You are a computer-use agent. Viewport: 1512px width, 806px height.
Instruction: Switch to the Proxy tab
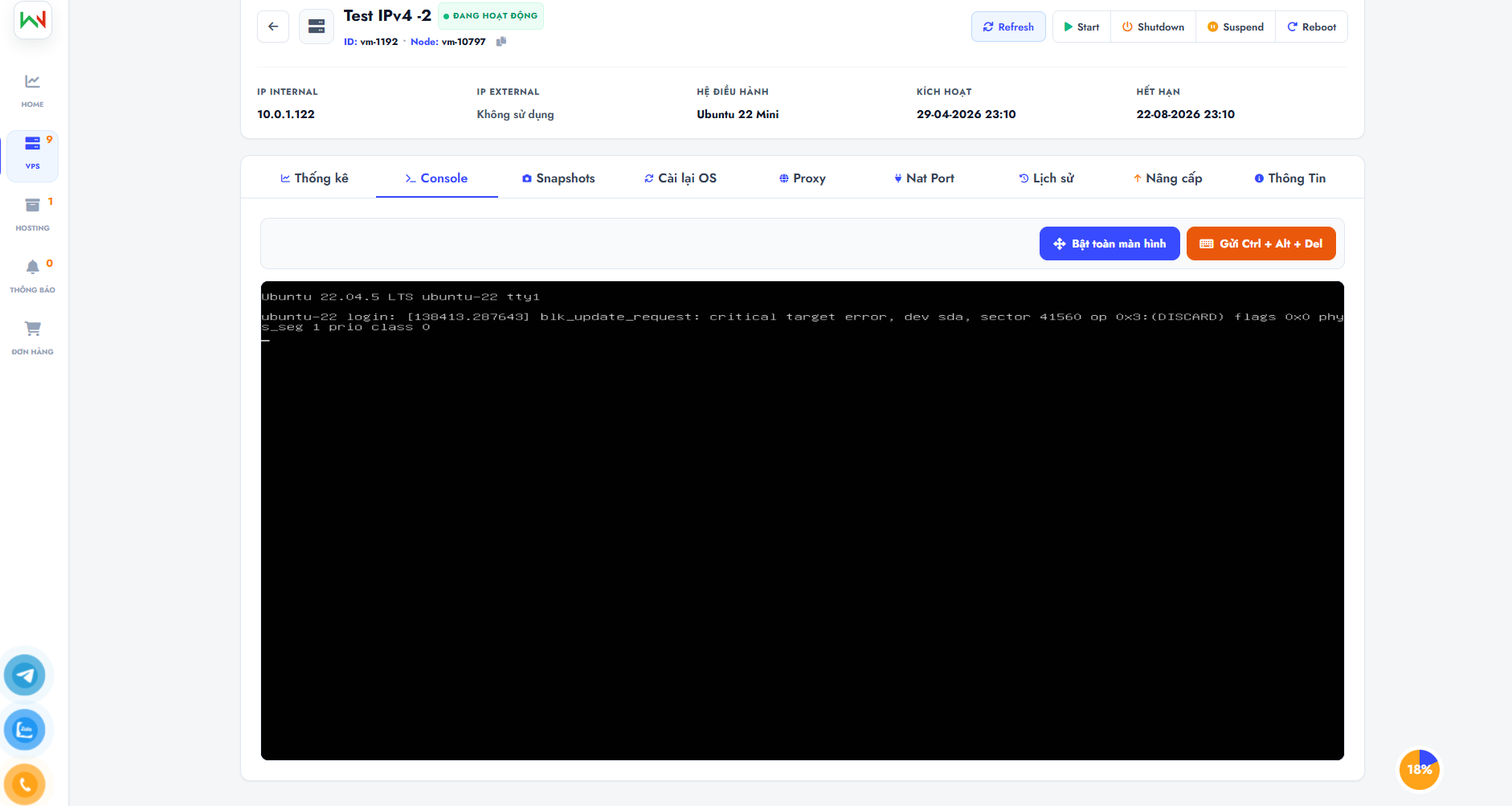pos(803,178)
